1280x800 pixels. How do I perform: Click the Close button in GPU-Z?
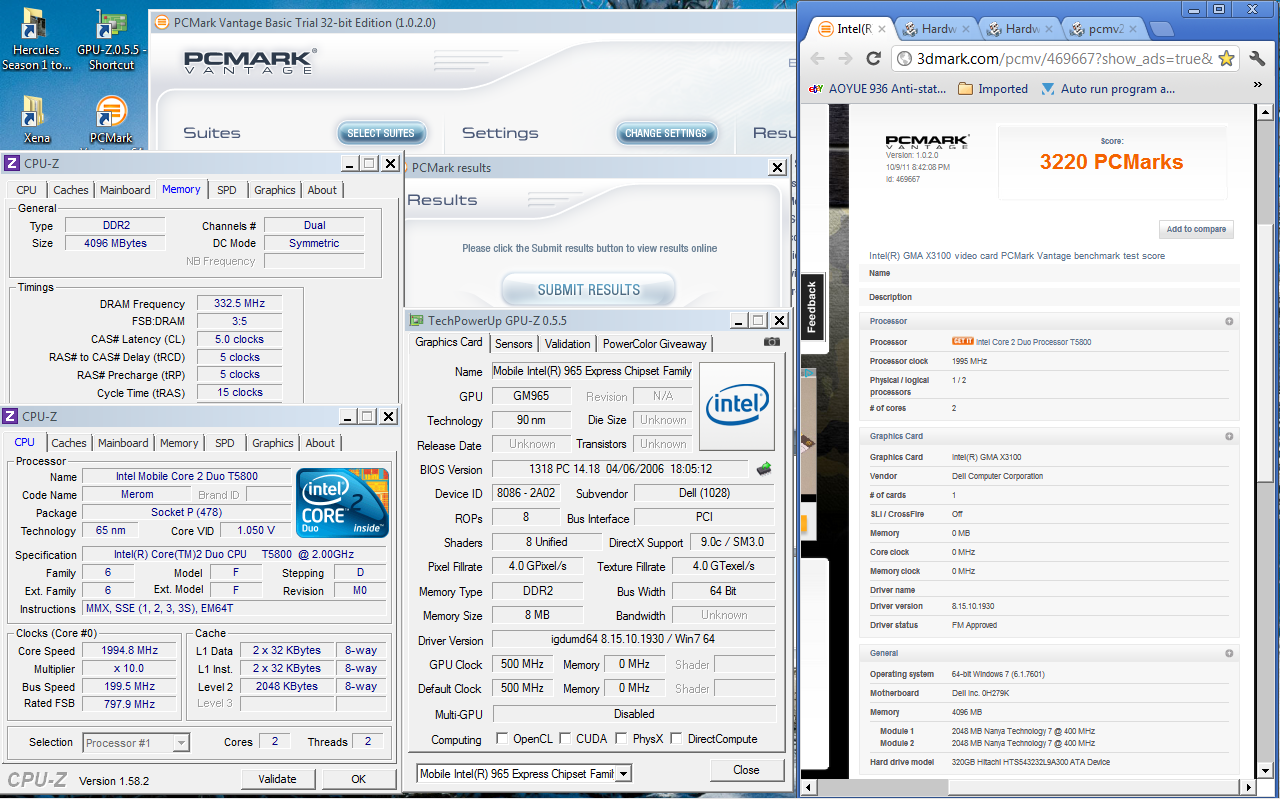(x=746, y=770)
